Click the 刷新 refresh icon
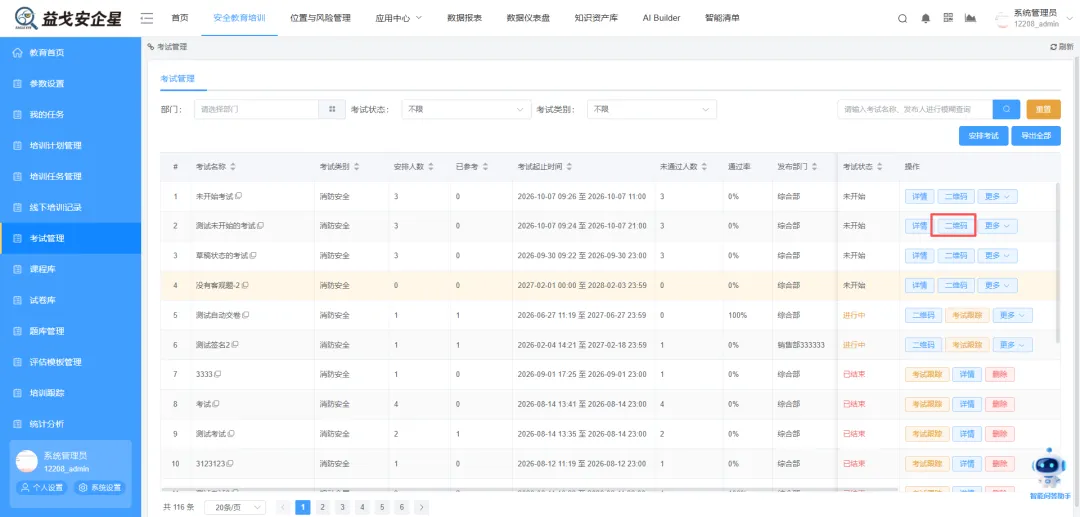This screenshot has width=1080, height=517. coord(1053,47)
